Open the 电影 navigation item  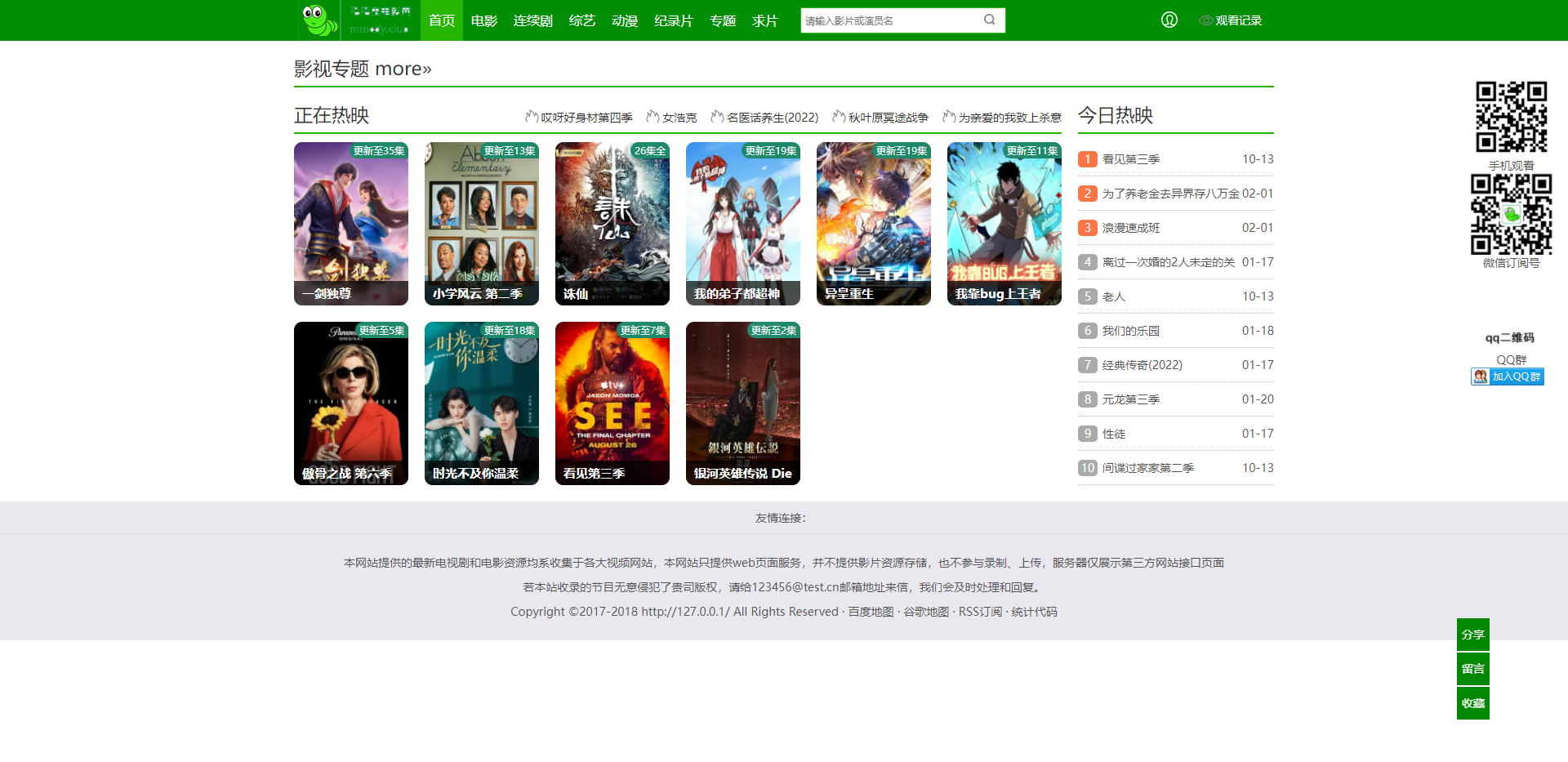pyautogui.click(x=484, y=20)
